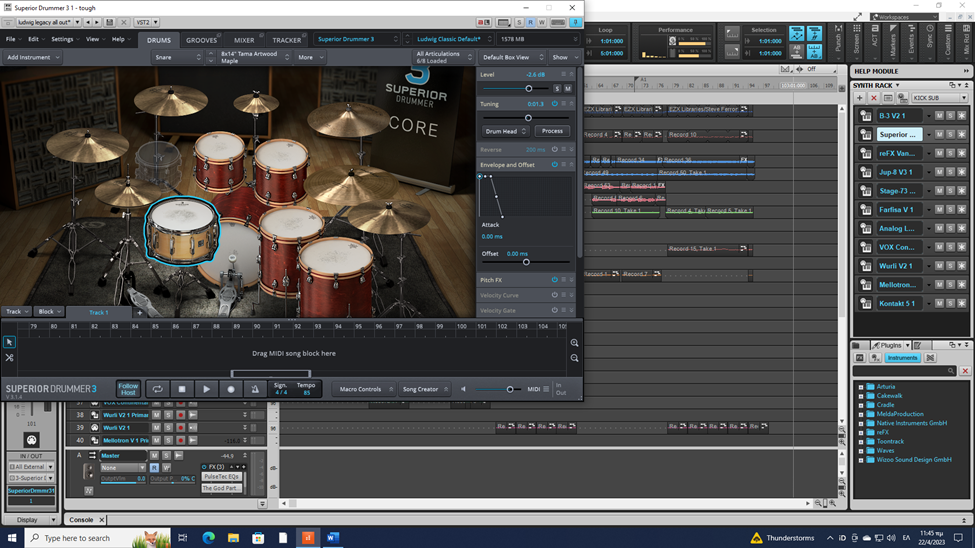Freeze the Jup-8 V3 1 synth
975x548 pixels.
(961, 172)
